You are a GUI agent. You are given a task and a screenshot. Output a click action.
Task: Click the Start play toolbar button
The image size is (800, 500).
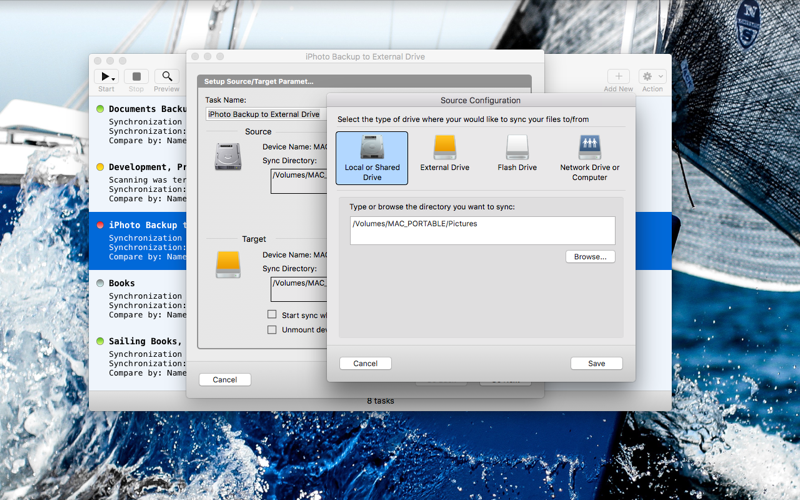pos(104,77)
